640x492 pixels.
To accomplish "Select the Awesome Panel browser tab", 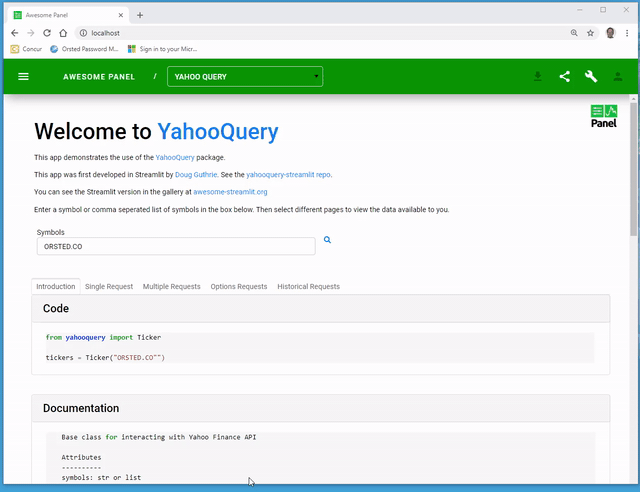I will 67,15.
